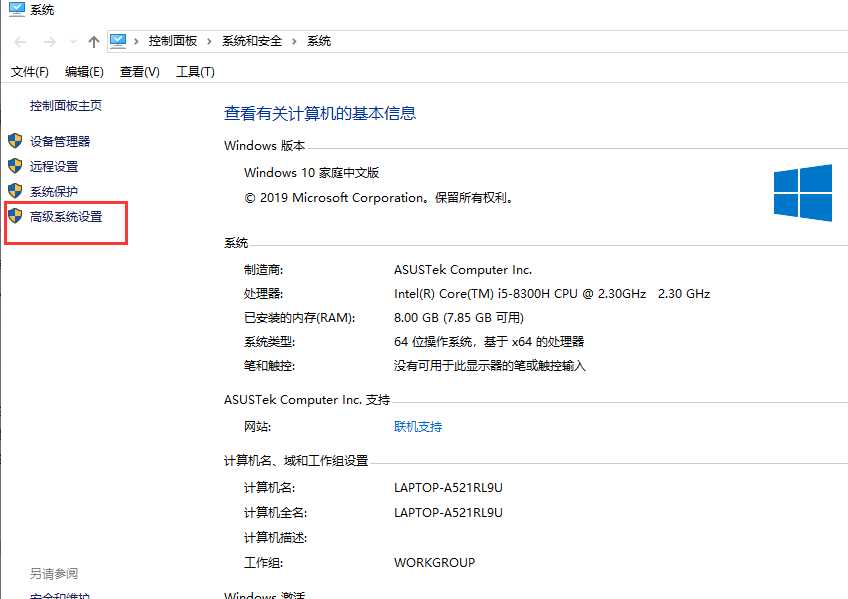848x599 pixels.
Task: Click the 2019 Microsoft Corporation copyright line
Action: (x=379, y=198)
